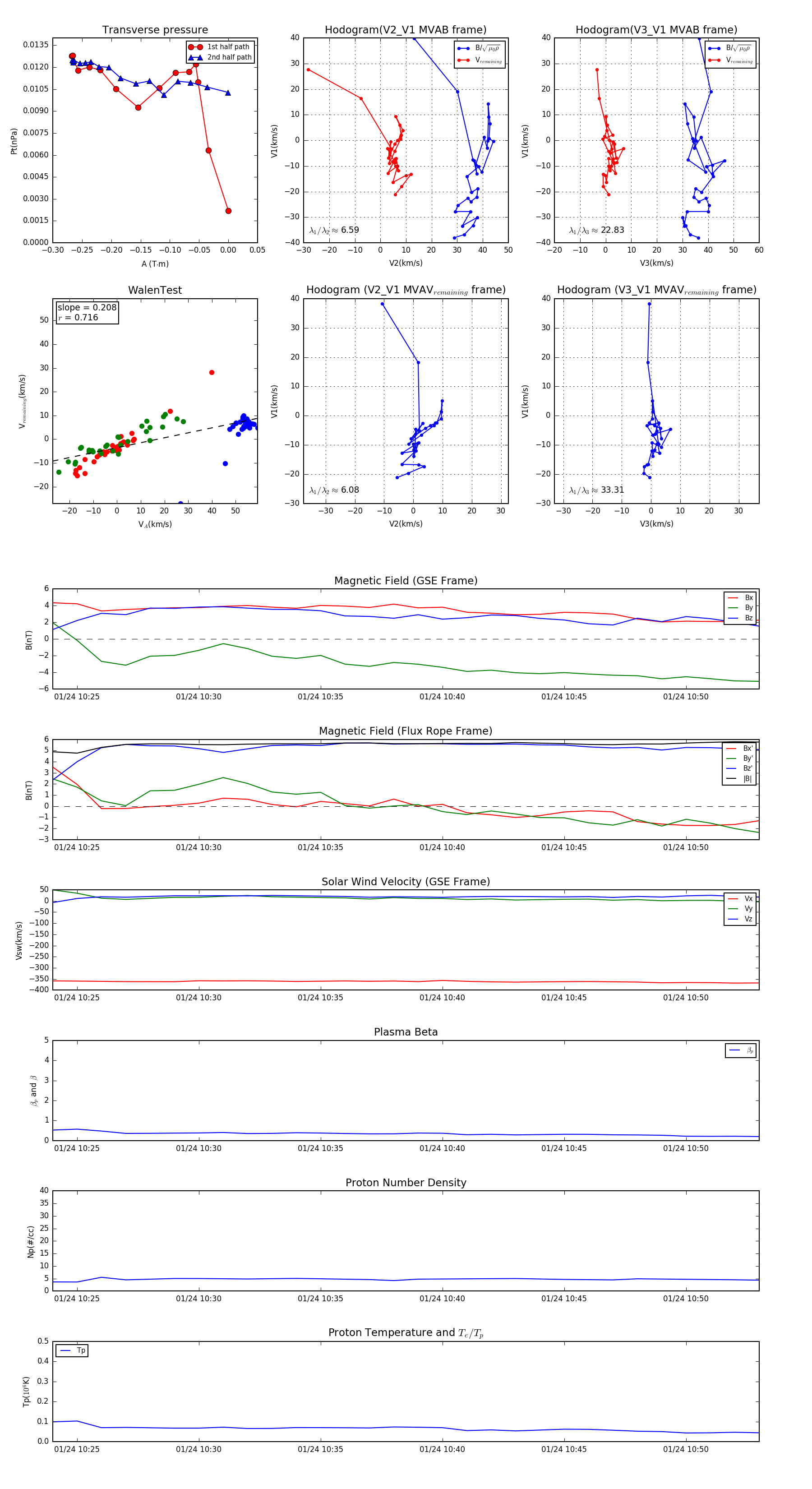Screen dimensions: 812x1489
Task: Click 'Hodogram(V3_V1 MVAB frame)' title
Action: coord(656,30)
